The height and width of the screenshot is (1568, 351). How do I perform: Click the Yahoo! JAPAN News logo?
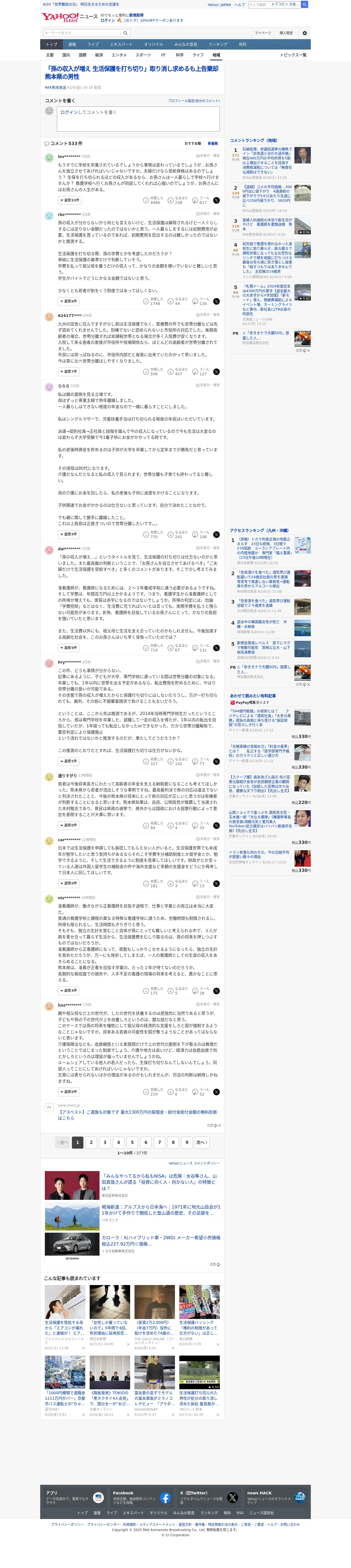pos(69,17)
